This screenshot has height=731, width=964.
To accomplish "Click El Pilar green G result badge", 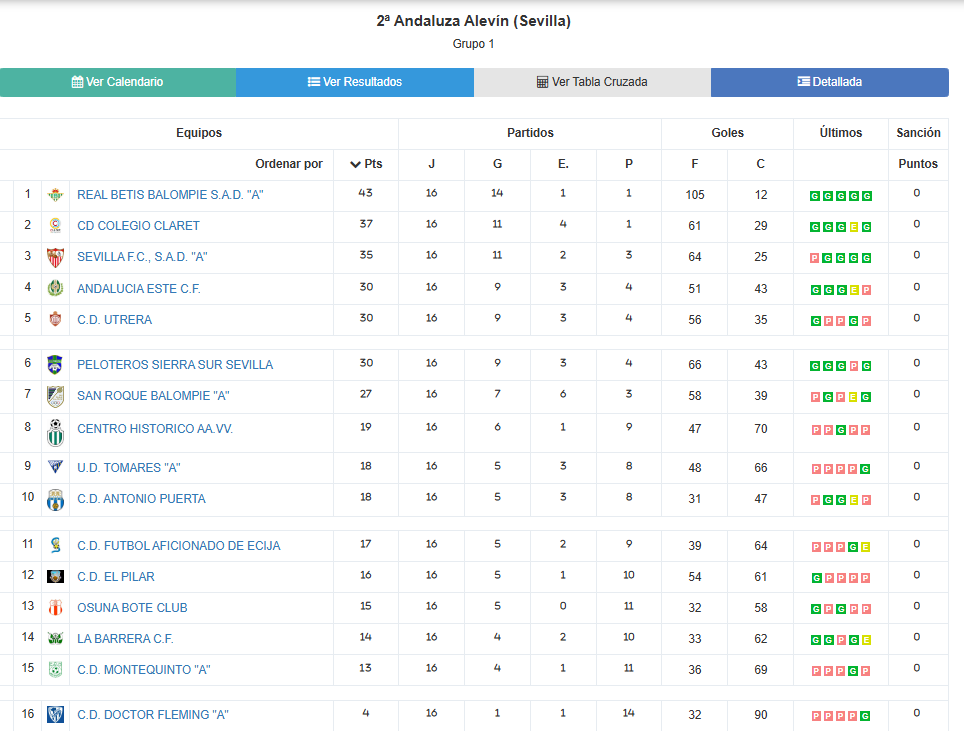I will pyautogui.click(x=816, y=579).
